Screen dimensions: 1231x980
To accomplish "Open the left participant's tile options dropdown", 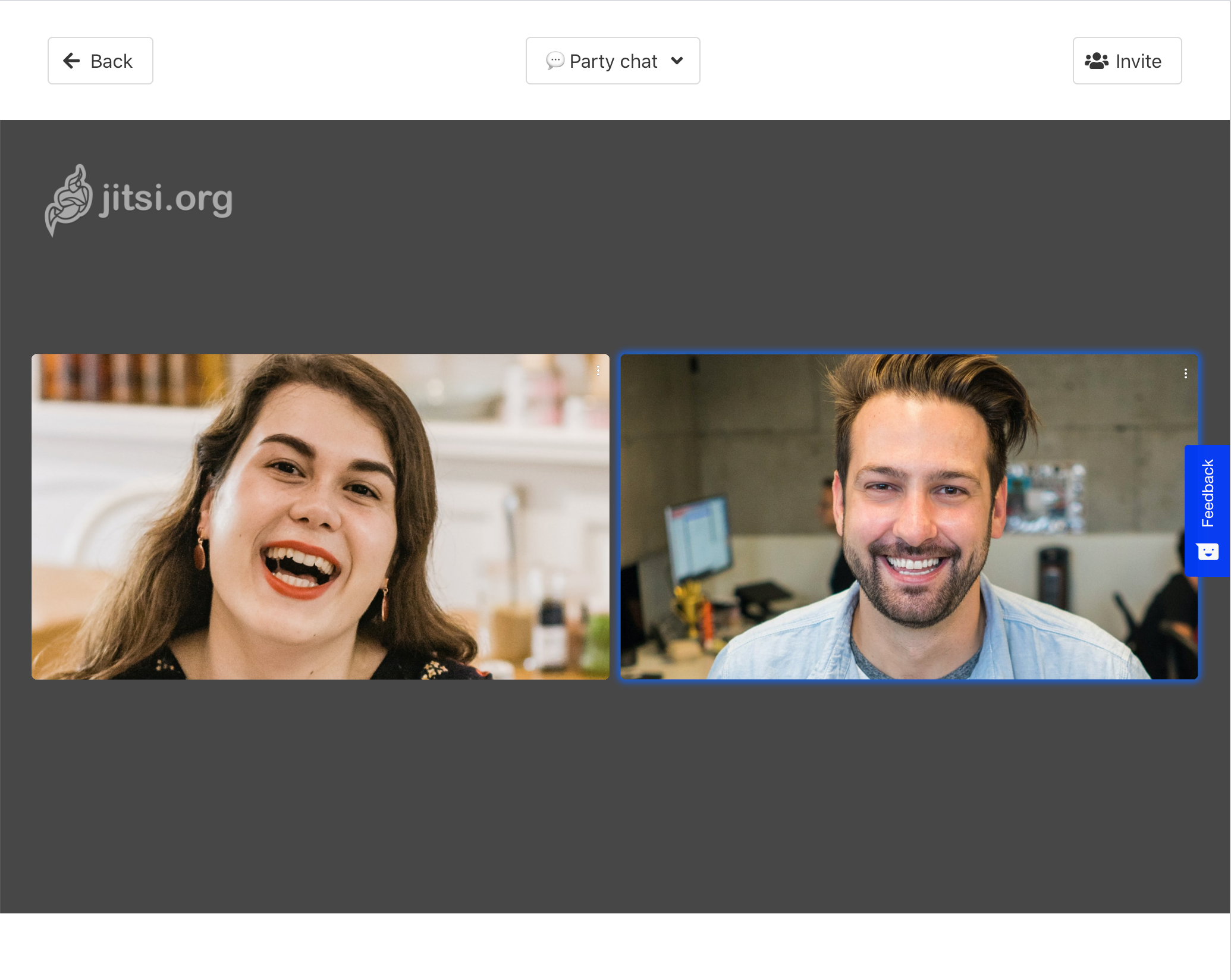I will (x=598, y=370).
